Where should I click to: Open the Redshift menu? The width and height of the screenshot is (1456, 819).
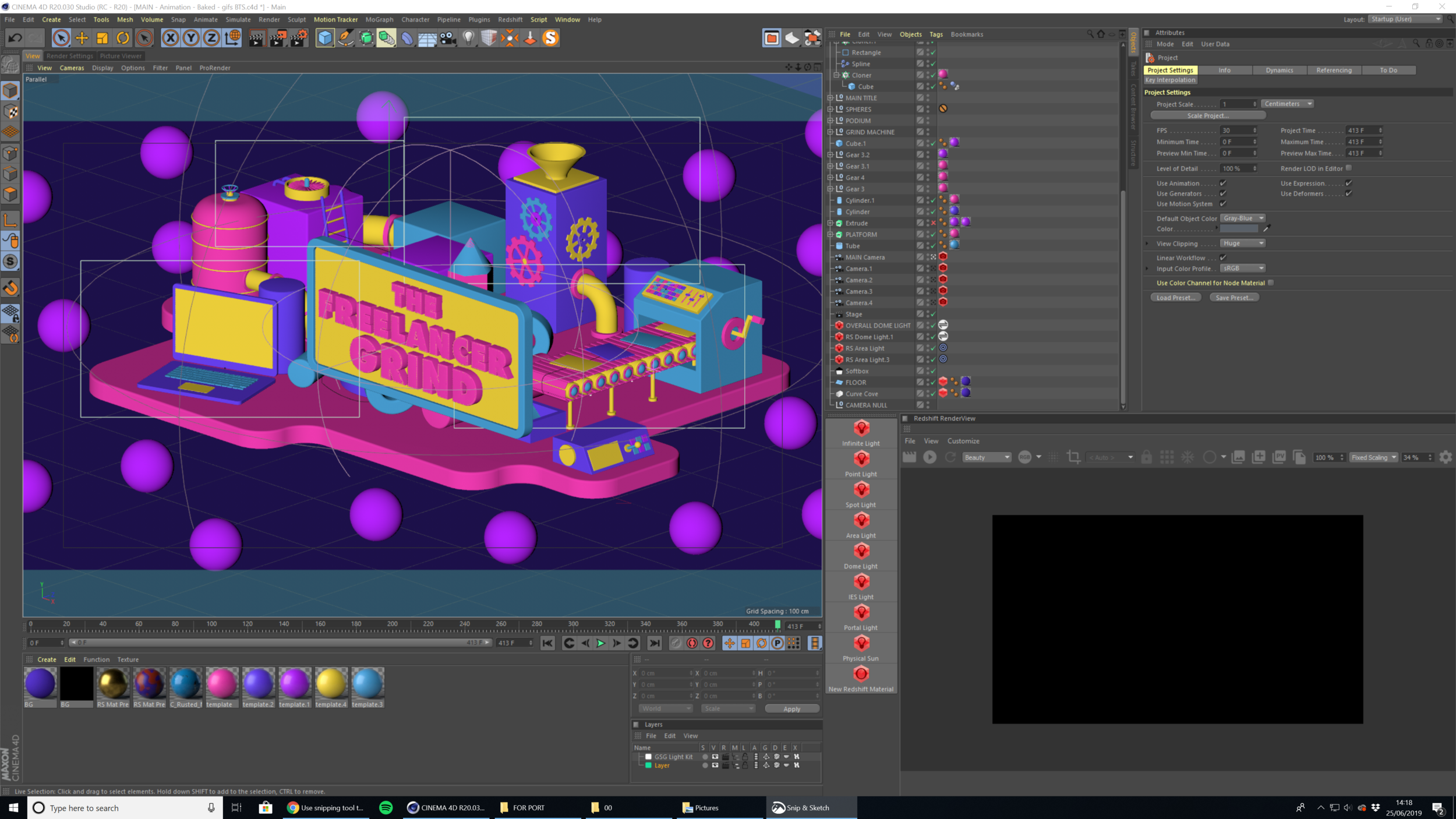click(x=510, y=19)
